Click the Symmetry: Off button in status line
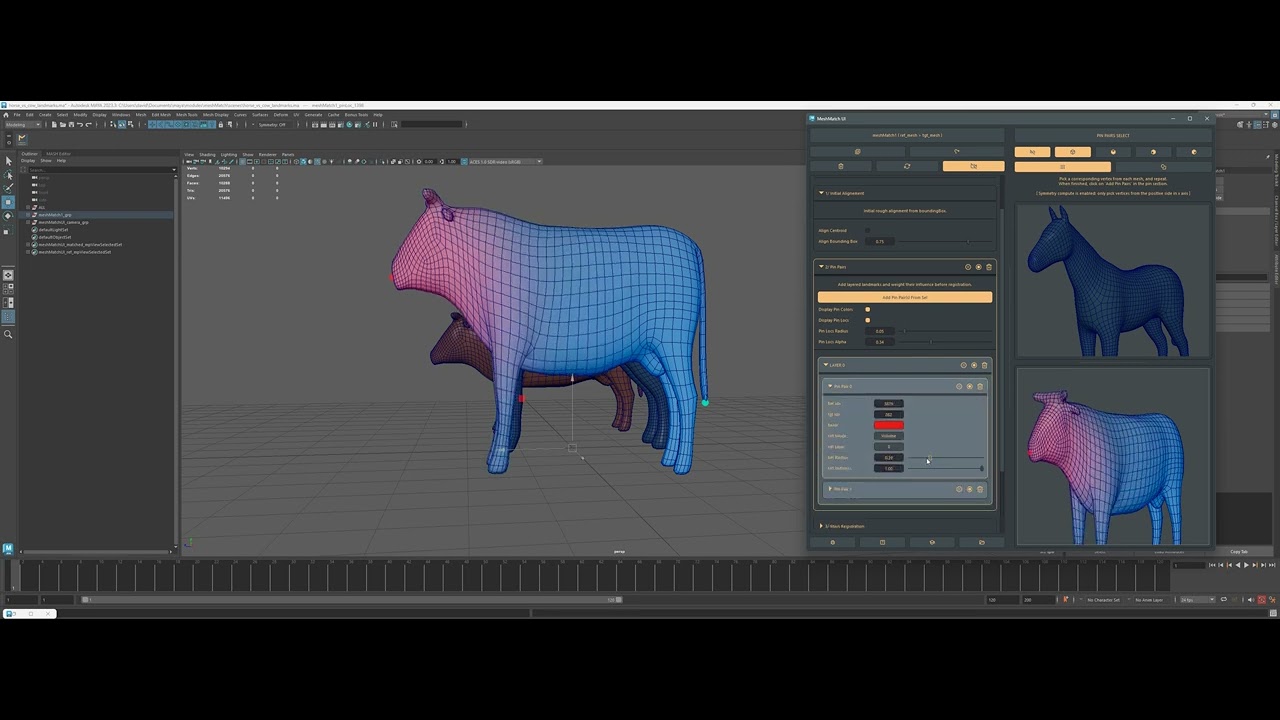Viewport: 1280px width, 720px height. [x=272, y=124]
